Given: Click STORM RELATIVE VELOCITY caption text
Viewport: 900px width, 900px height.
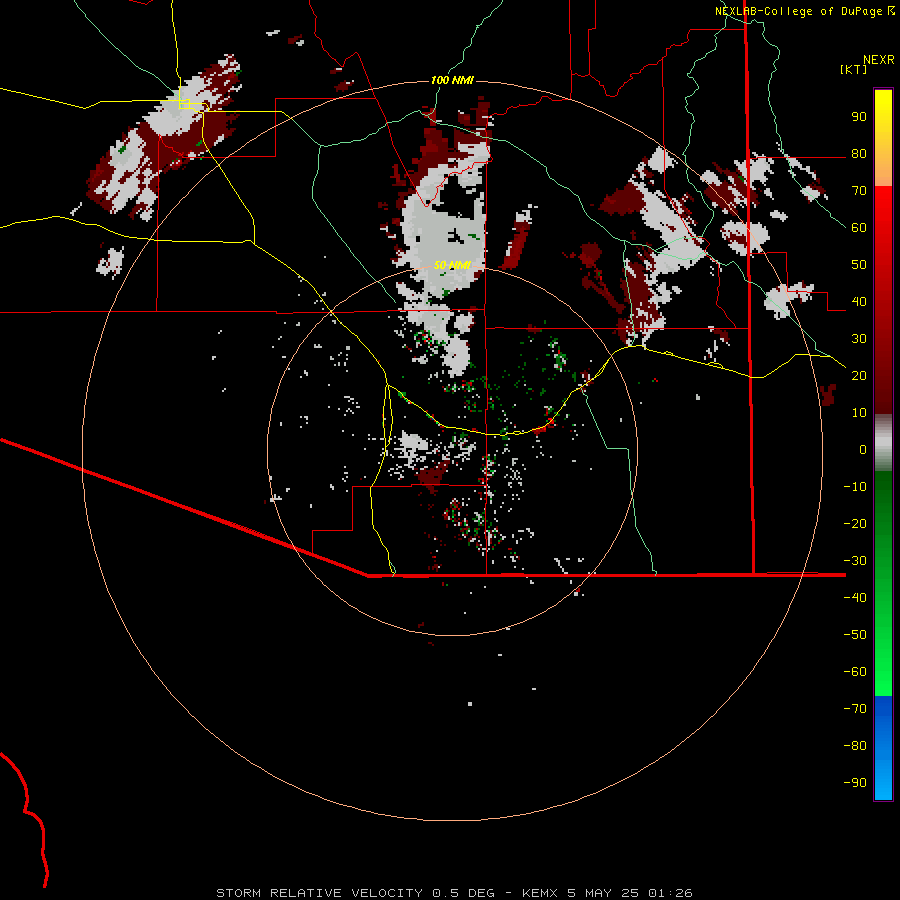Looking at the screenshot, I should coord(320,893).
